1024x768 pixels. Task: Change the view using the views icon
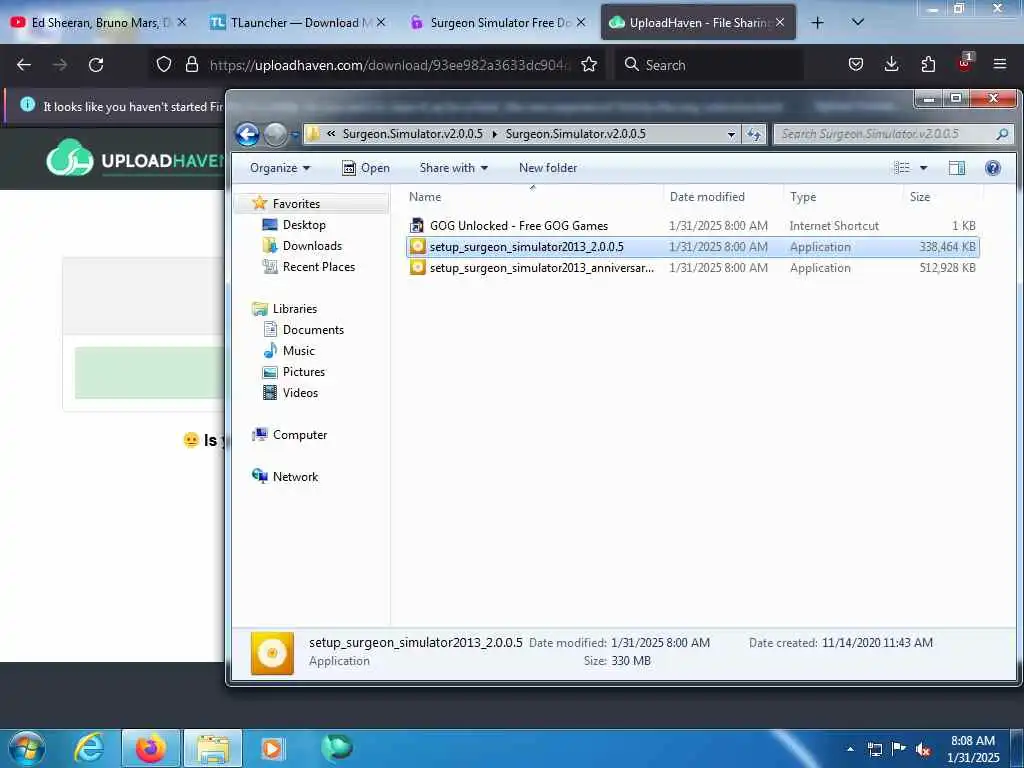click(x=902, y=168)
